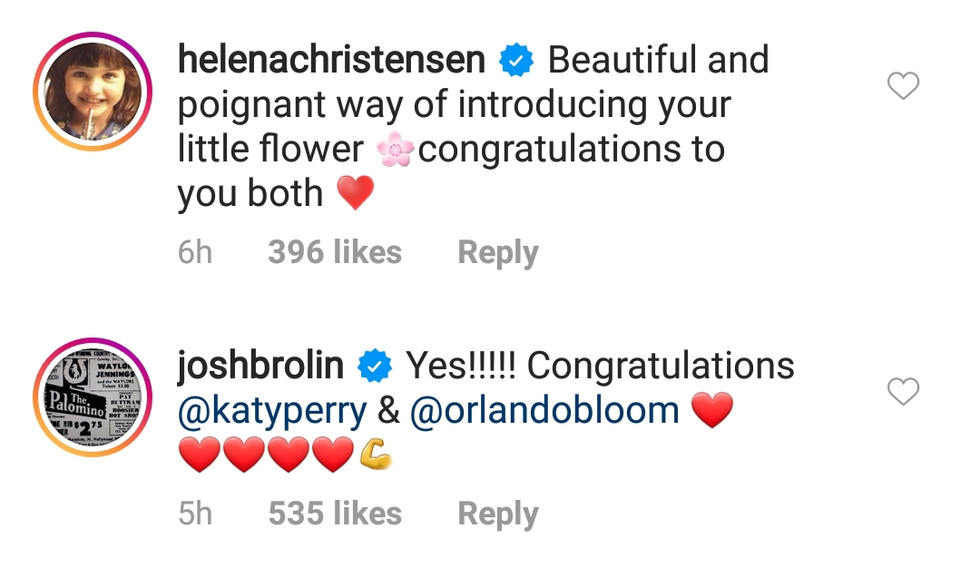Click the red heart after 'you both'

(x=355, y=193)
